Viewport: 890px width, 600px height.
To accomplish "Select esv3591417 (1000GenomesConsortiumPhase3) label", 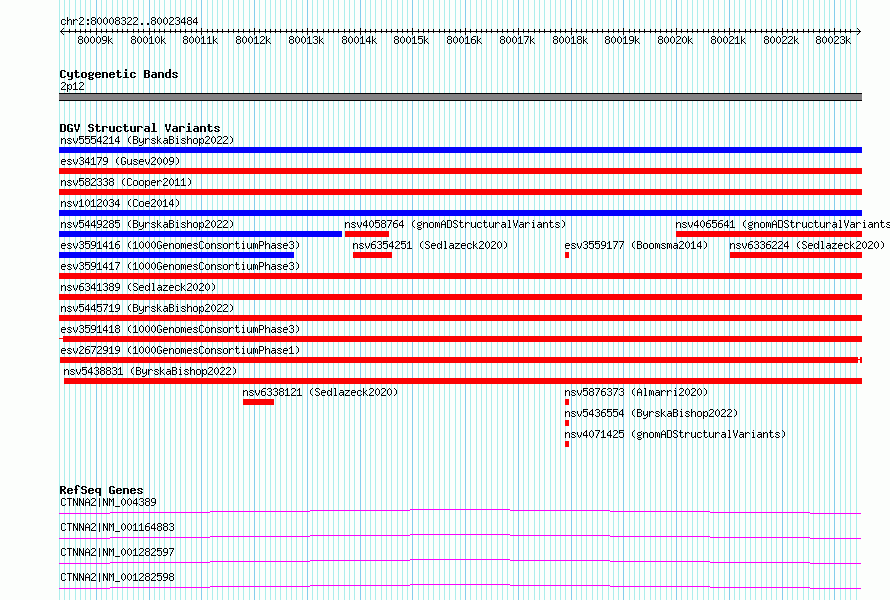I will 180,266.
